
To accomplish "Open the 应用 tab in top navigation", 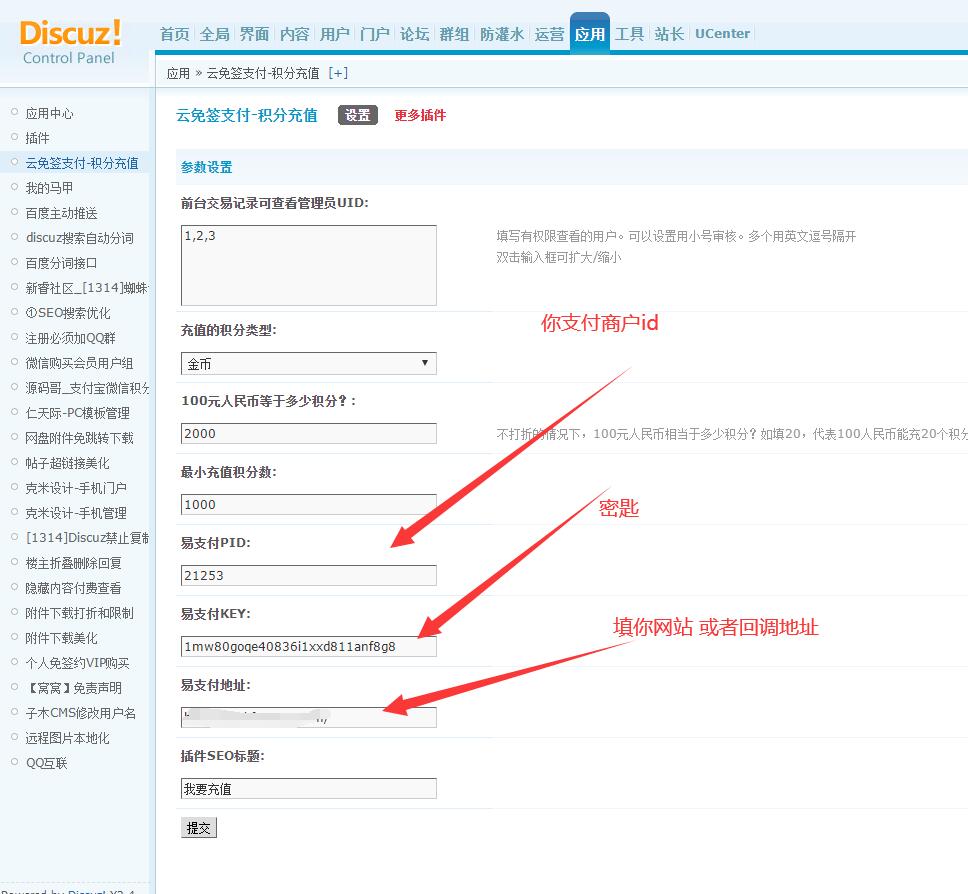I will [589, 34].
